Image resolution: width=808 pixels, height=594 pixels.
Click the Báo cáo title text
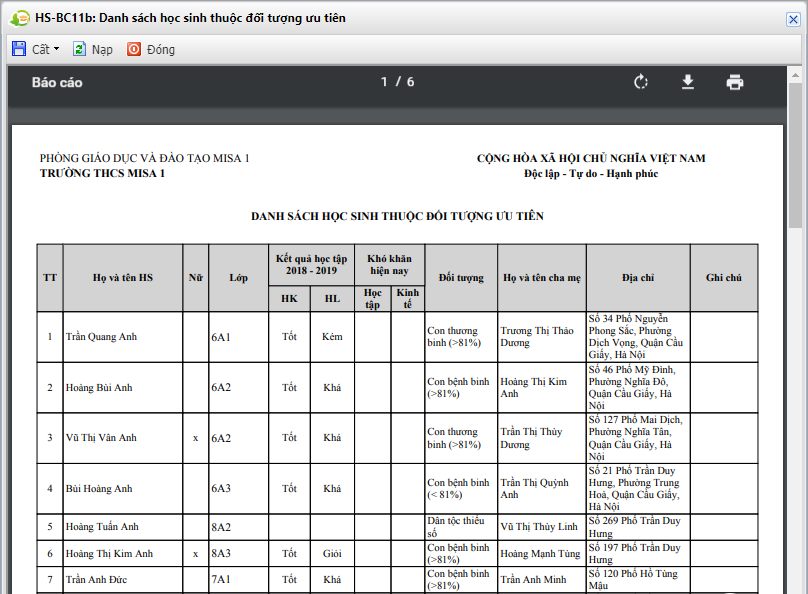coord(57,82)
